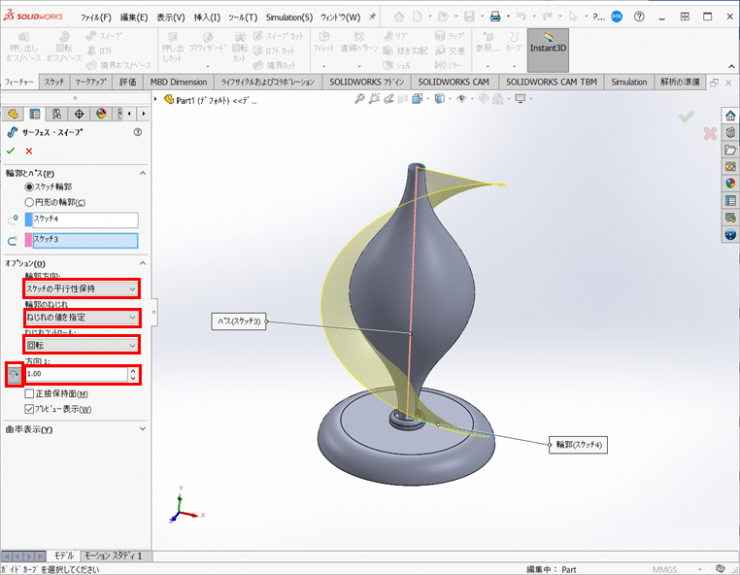The width and height of the screenshot is (740, 575).
Task: Uncheck the プレビュー表示 checkbox
Action: click(29, 408)
